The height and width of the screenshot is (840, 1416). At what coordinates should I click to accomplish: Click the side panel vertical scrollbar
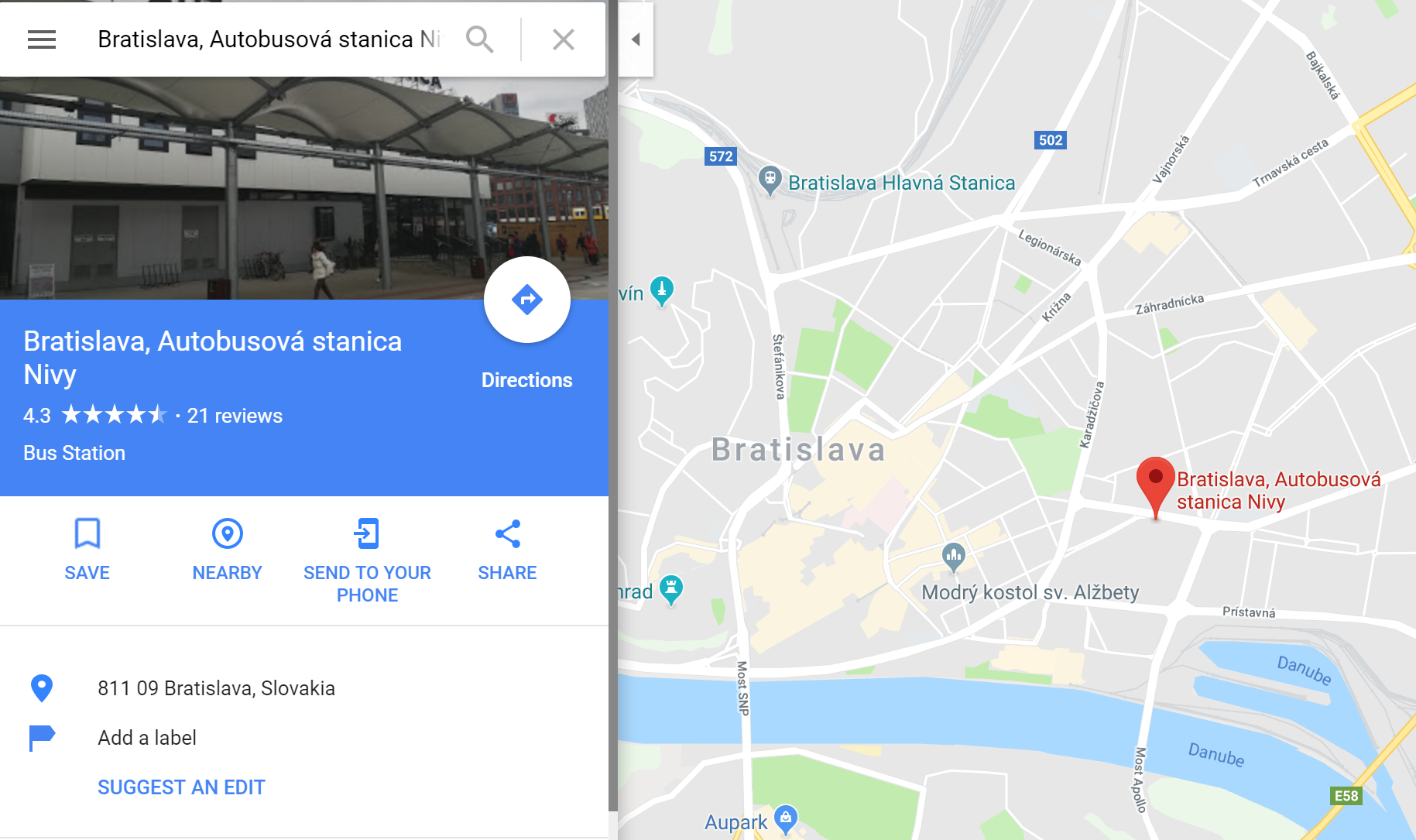[613, 418]
